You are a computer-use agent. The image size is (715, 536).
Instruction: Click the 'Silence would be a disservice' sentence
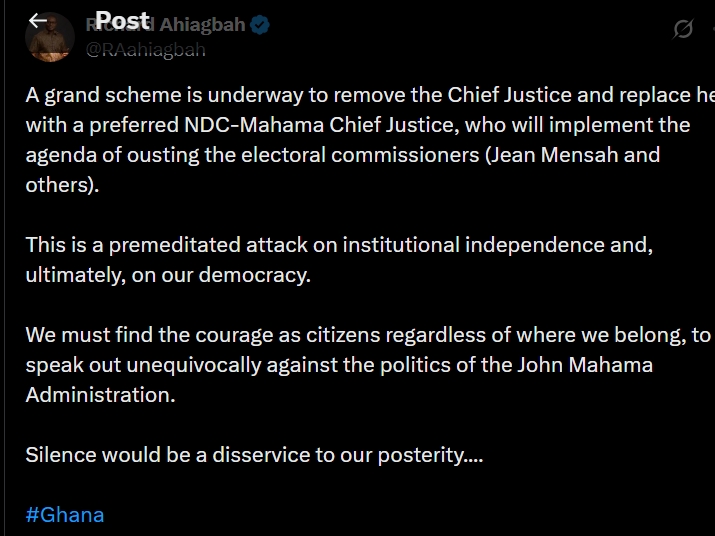tap(254, 455)
